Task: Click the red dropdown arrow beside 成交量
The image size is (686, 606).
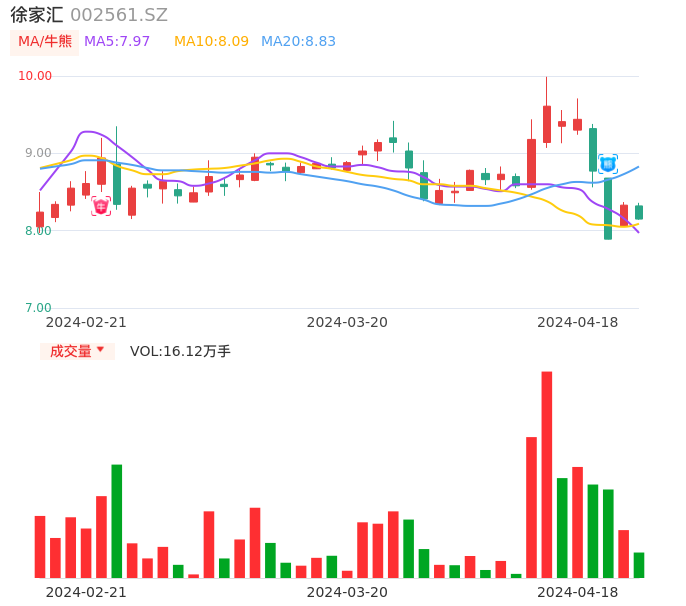Action: coord(100,350)
